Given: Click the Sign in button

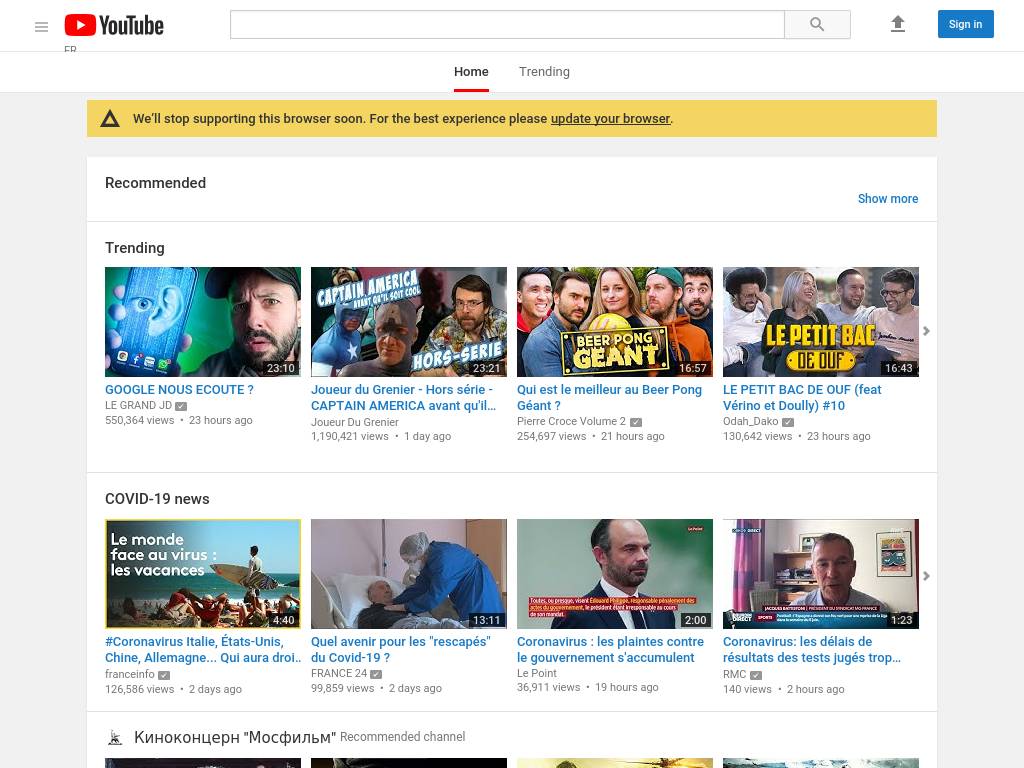Looking at the screenshot, I should 965,24.
